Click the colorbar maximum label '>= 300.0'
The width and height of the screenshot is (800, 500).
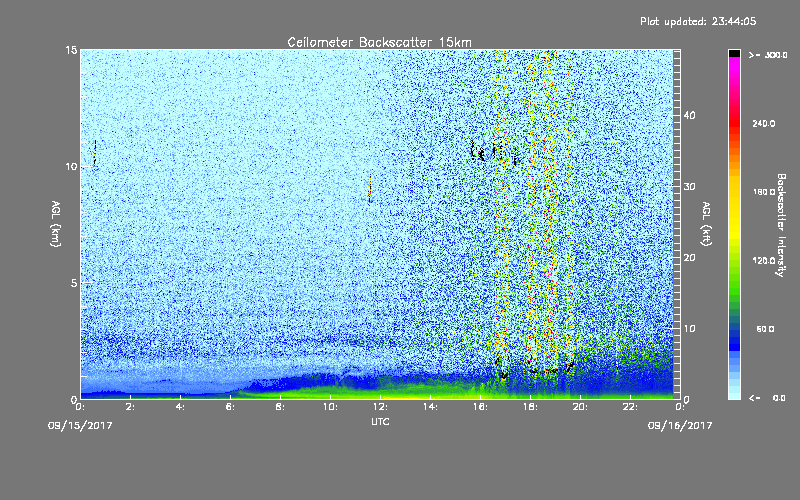point(768,55)
